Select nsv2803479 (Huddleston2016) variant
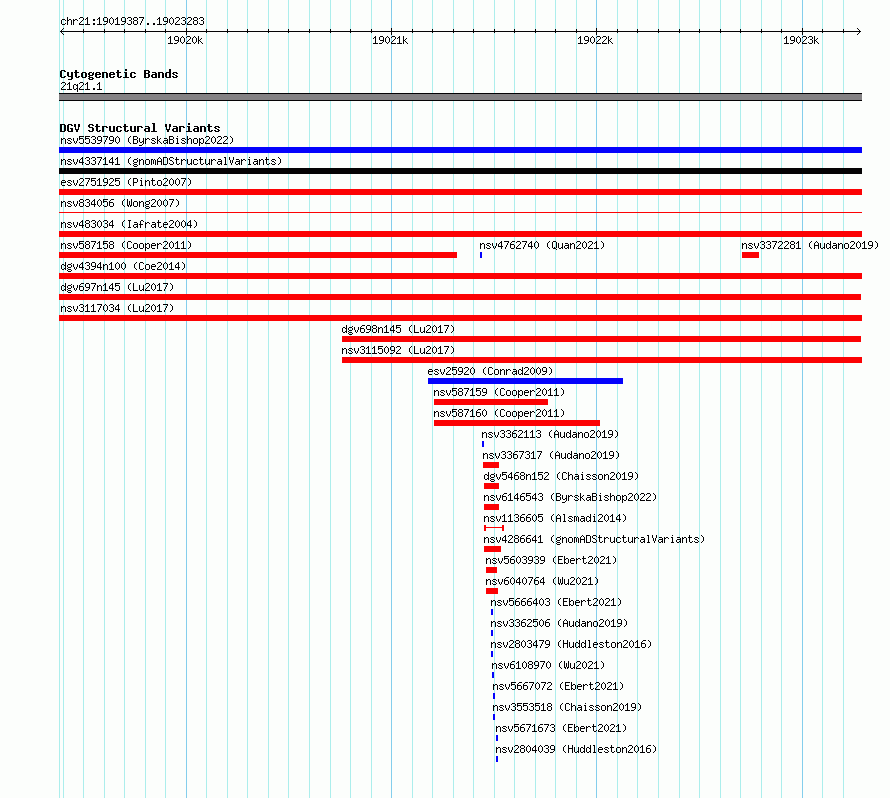This screenshot has height=798, width=890. click(571, 644)
